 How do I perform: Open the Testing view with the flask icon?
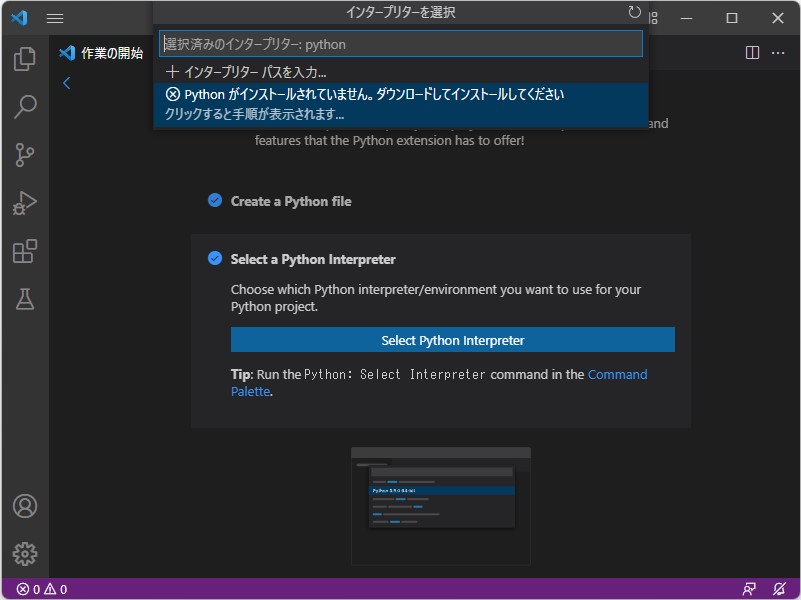click(24, 298)
